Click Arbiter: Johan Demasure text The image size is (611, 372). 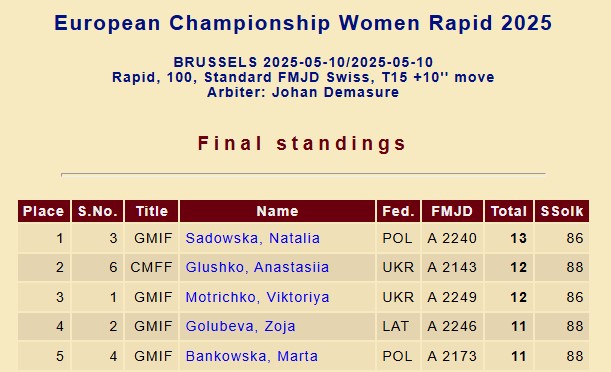point(303,92)
